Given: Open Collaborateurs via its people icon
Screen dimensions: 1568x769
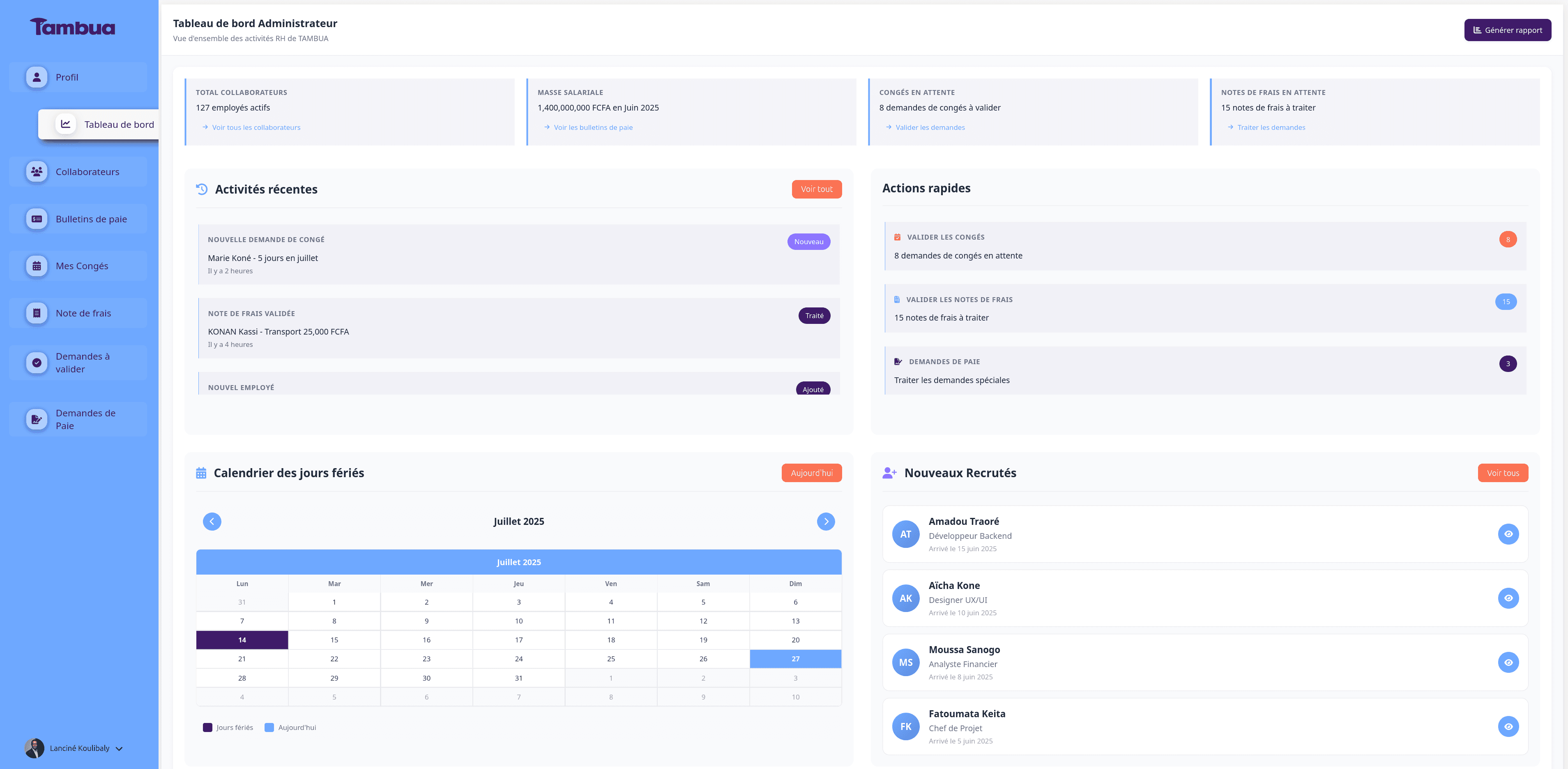Looking at the screenshot, I should pos(37,171).
